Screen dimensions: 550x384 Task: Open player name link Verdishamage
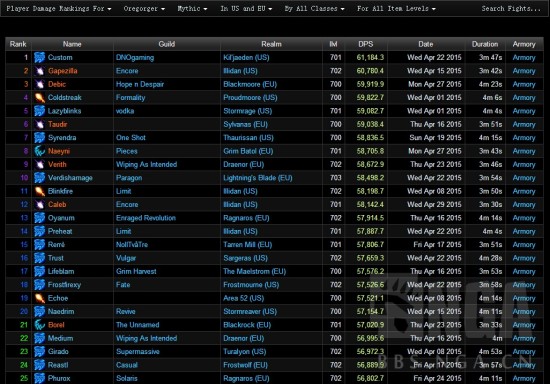pos(70,178)
